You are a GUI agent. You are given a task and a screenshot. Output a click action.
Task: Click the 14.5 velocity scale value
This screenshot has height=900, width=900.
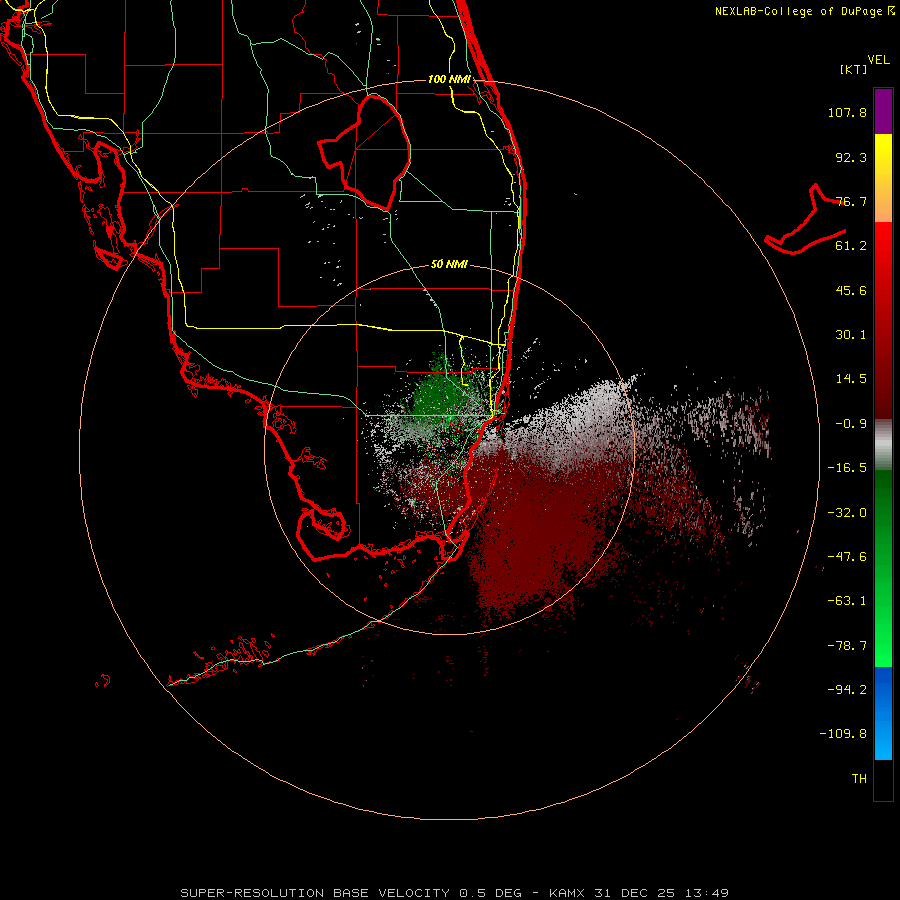(x=851, y=379)
